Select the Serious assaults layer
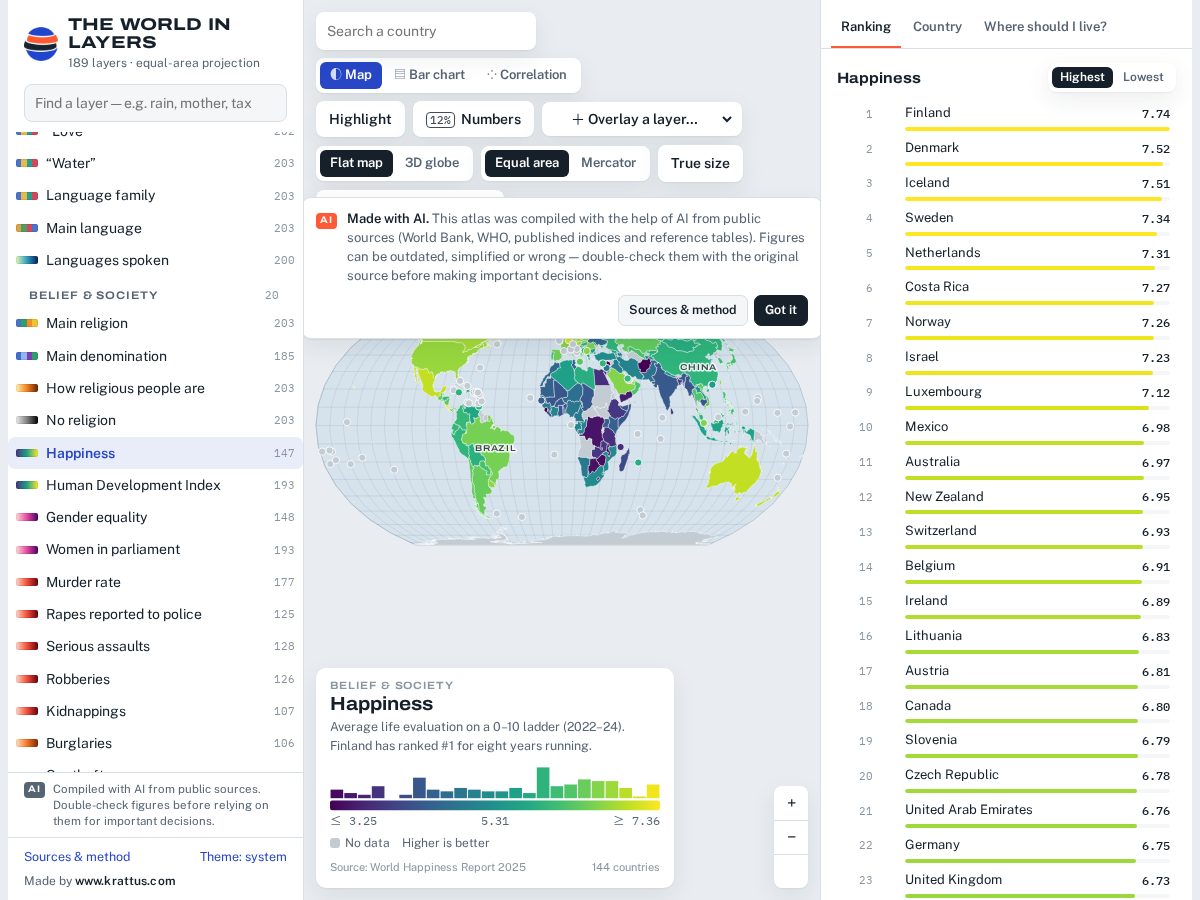This screenshot has height=900, width=1200. point(155,646)
